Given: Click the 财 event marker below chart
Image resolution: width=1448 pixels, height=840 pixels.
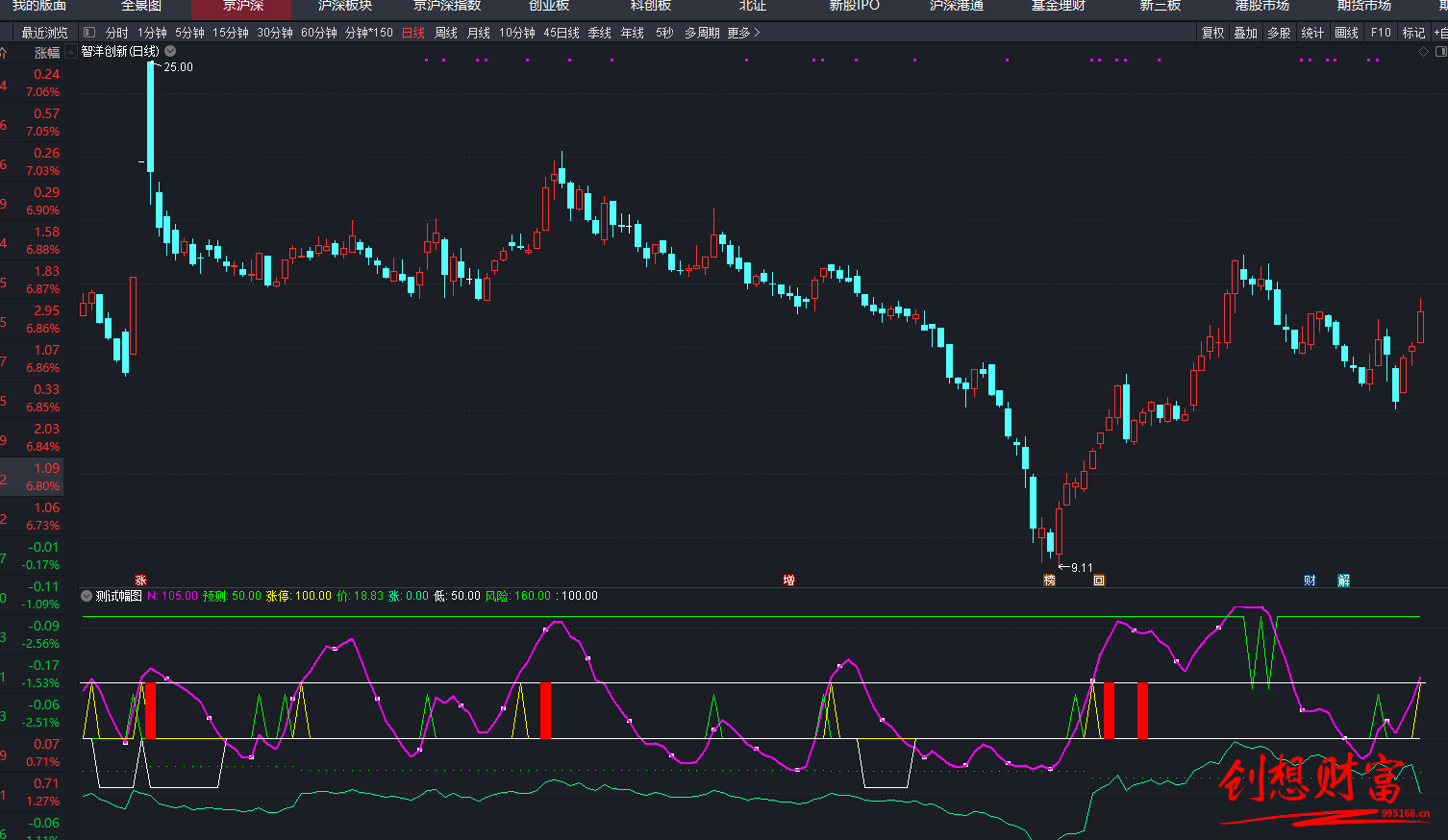Looking at the screenshot, I should click(x=1310, y=581).
